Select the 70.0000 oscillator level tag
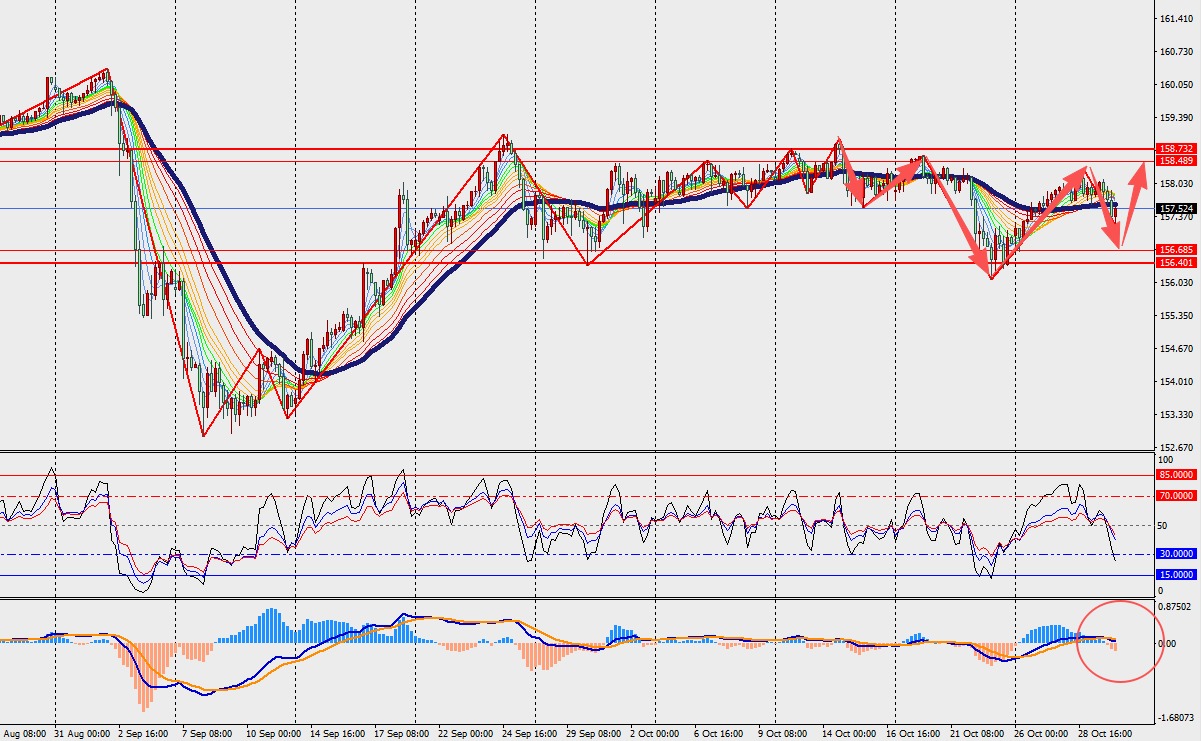 click(1176, 496)
